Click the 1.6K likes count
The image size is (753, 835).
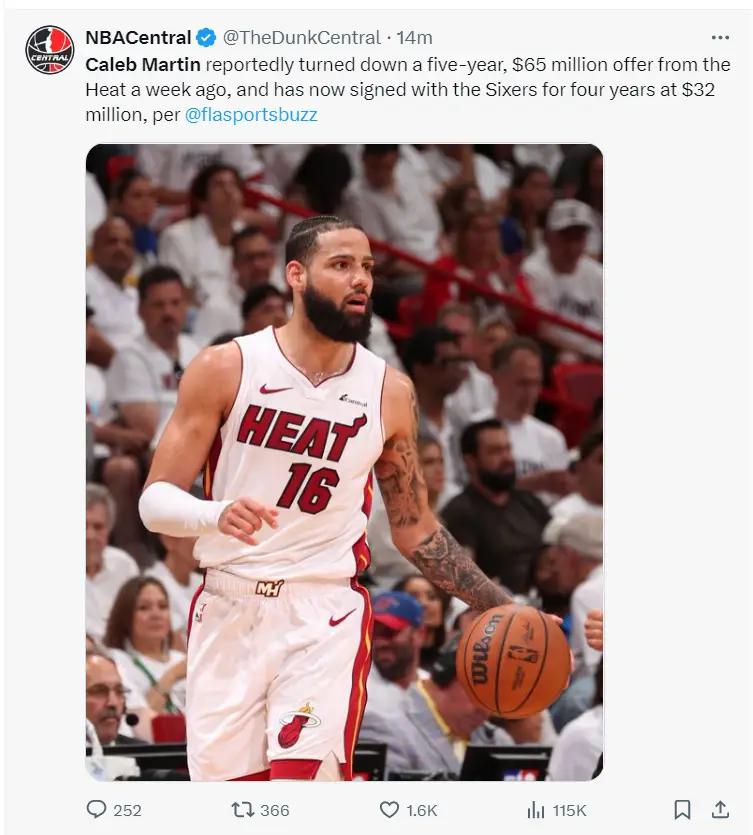(x=422, y=811)
